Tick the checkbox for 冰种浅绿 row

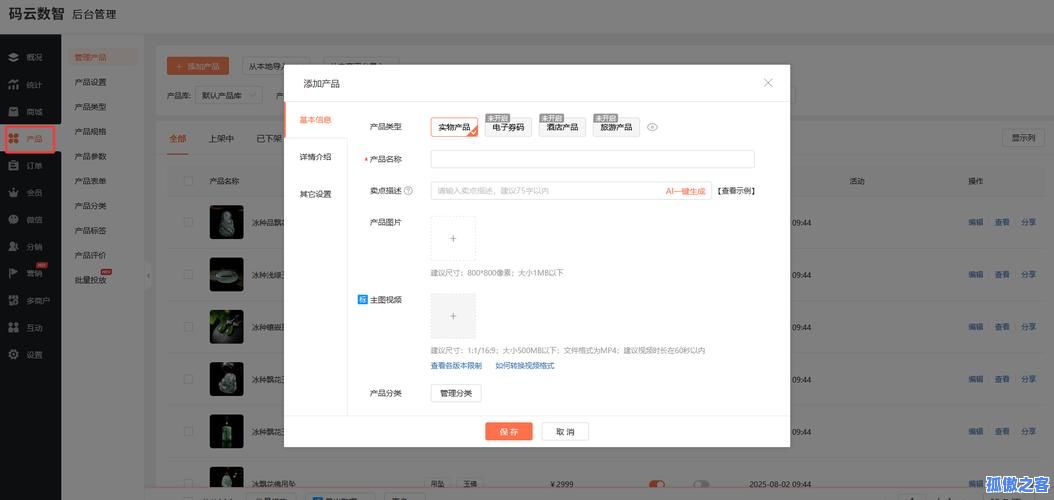188,274
